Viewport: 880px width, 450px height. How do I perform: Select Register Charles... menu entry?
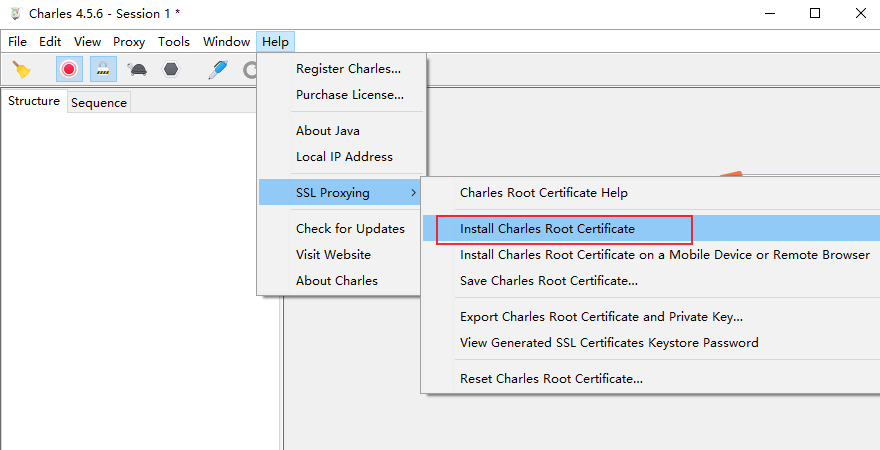(x=349, y=69)
